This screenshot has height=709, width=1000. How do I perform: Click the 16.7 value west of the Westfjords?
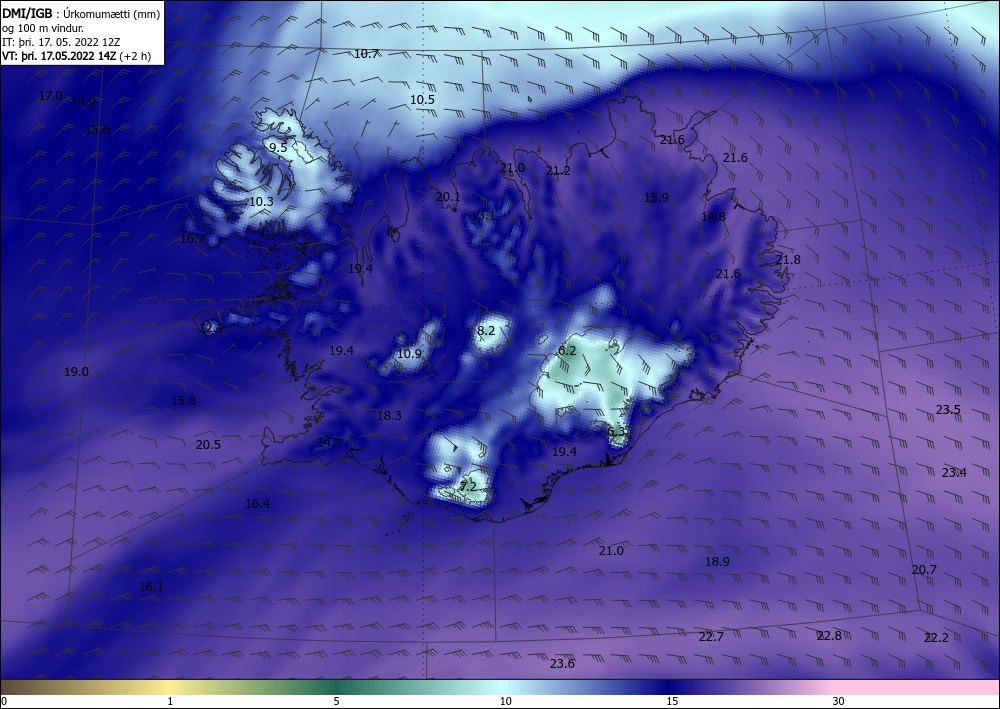tap(193, 239)
